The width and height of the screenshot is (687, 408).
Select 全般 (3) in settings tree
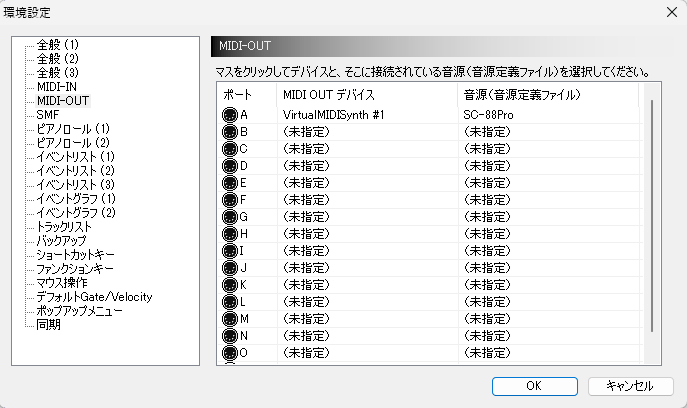coord(57,73)
